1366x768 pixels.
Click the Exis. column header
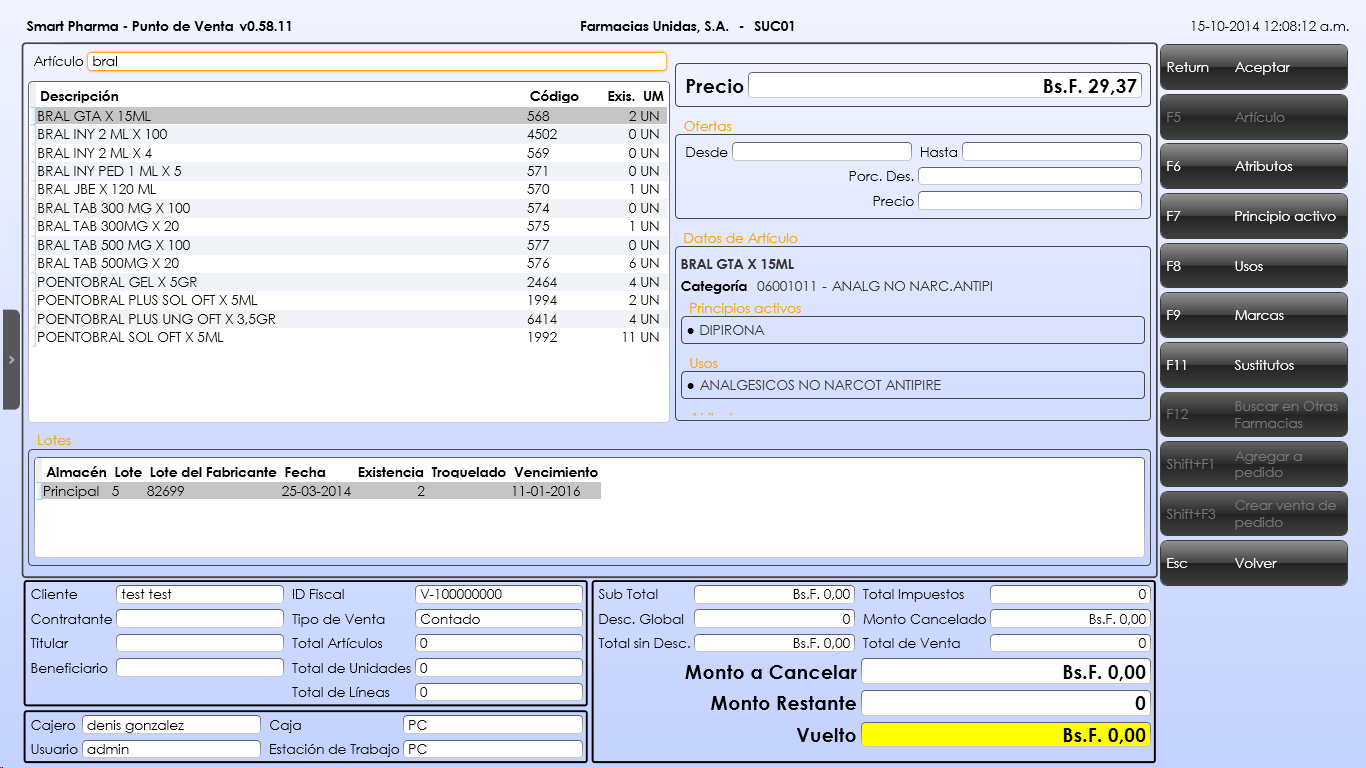[623, 97]
